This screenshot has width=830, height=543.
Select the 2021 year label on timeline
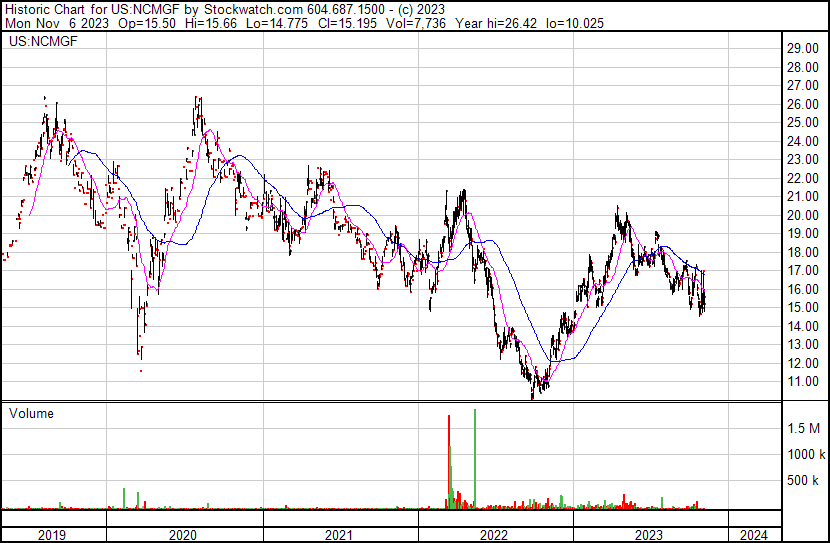(340, 534)
